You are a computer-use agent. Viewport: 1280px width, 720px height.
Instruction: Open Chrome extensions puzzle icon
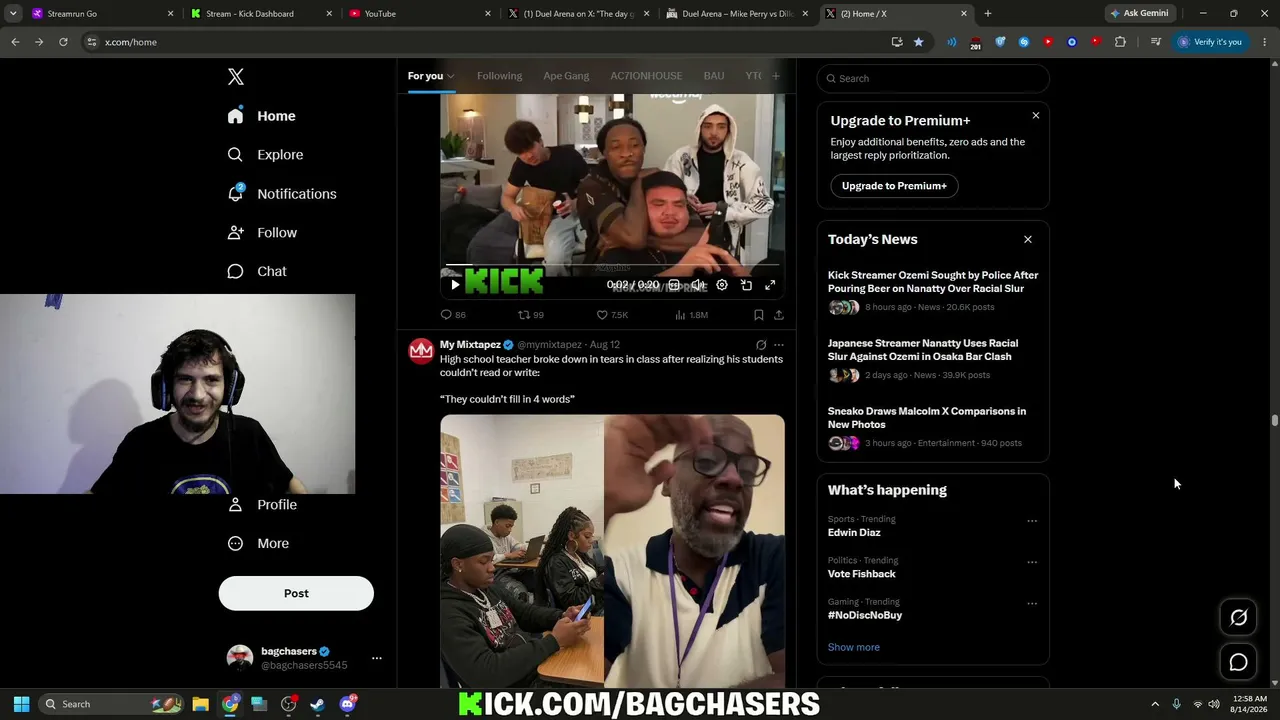click(x=1120, y=42)
